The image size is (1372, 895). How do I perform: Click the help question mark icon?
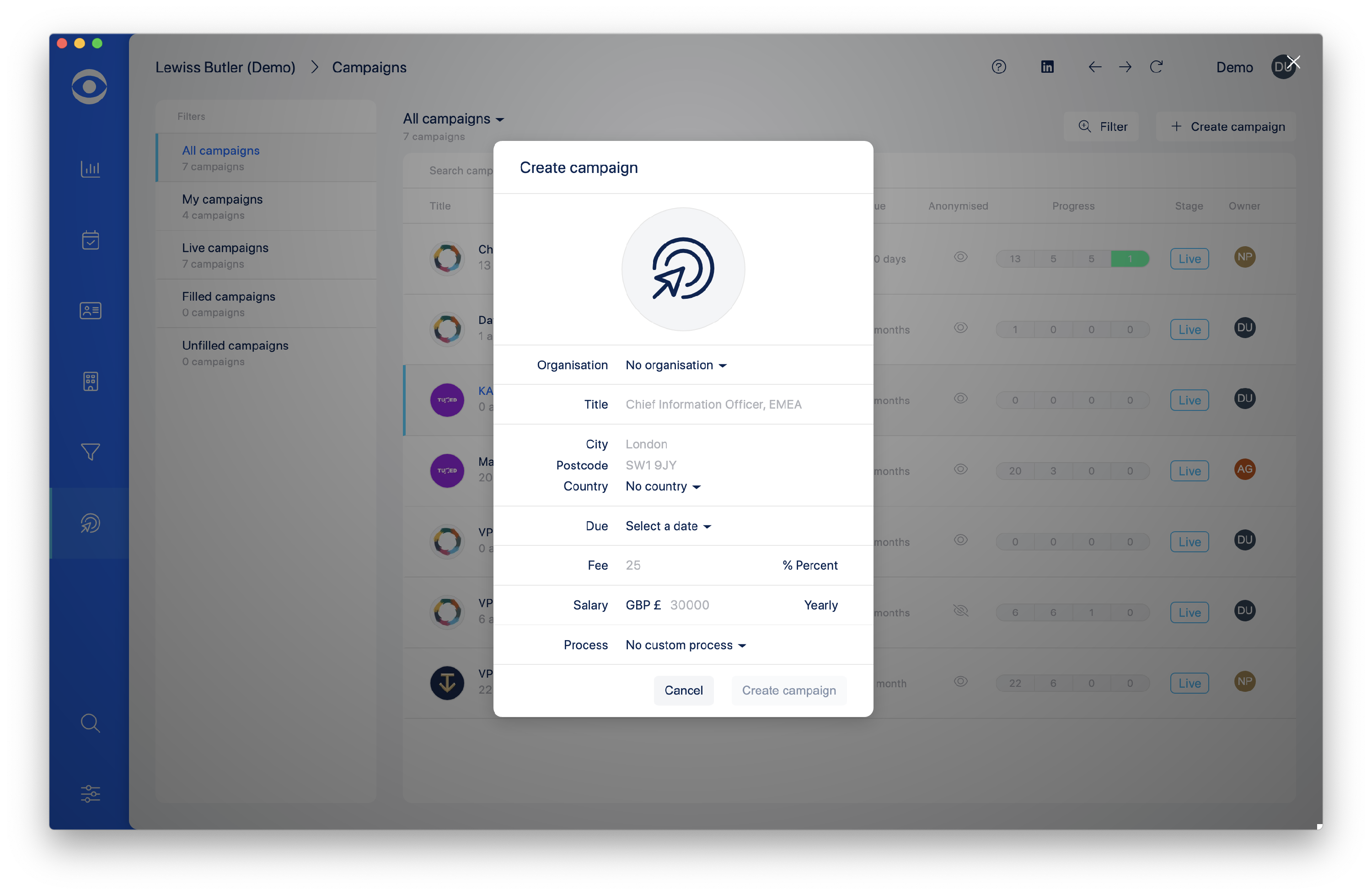[x=998, y=67]
